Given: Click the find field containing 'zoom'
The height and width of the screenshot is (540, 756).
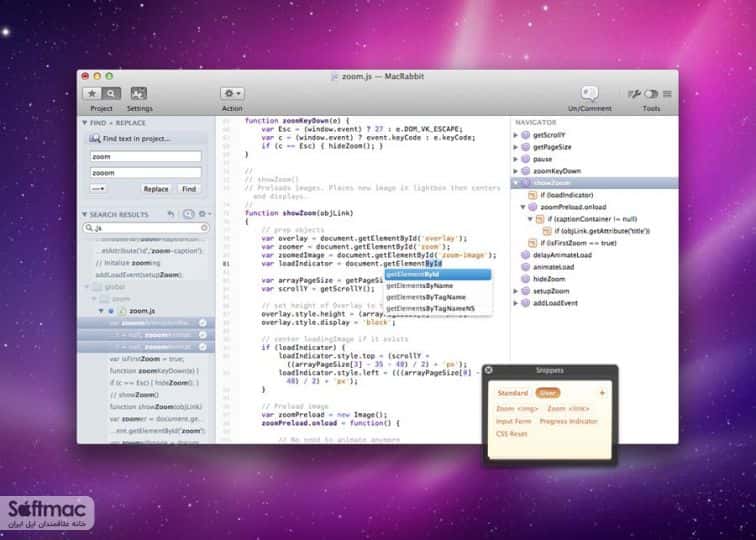Looking at the screenshot, I should [146, 156].
